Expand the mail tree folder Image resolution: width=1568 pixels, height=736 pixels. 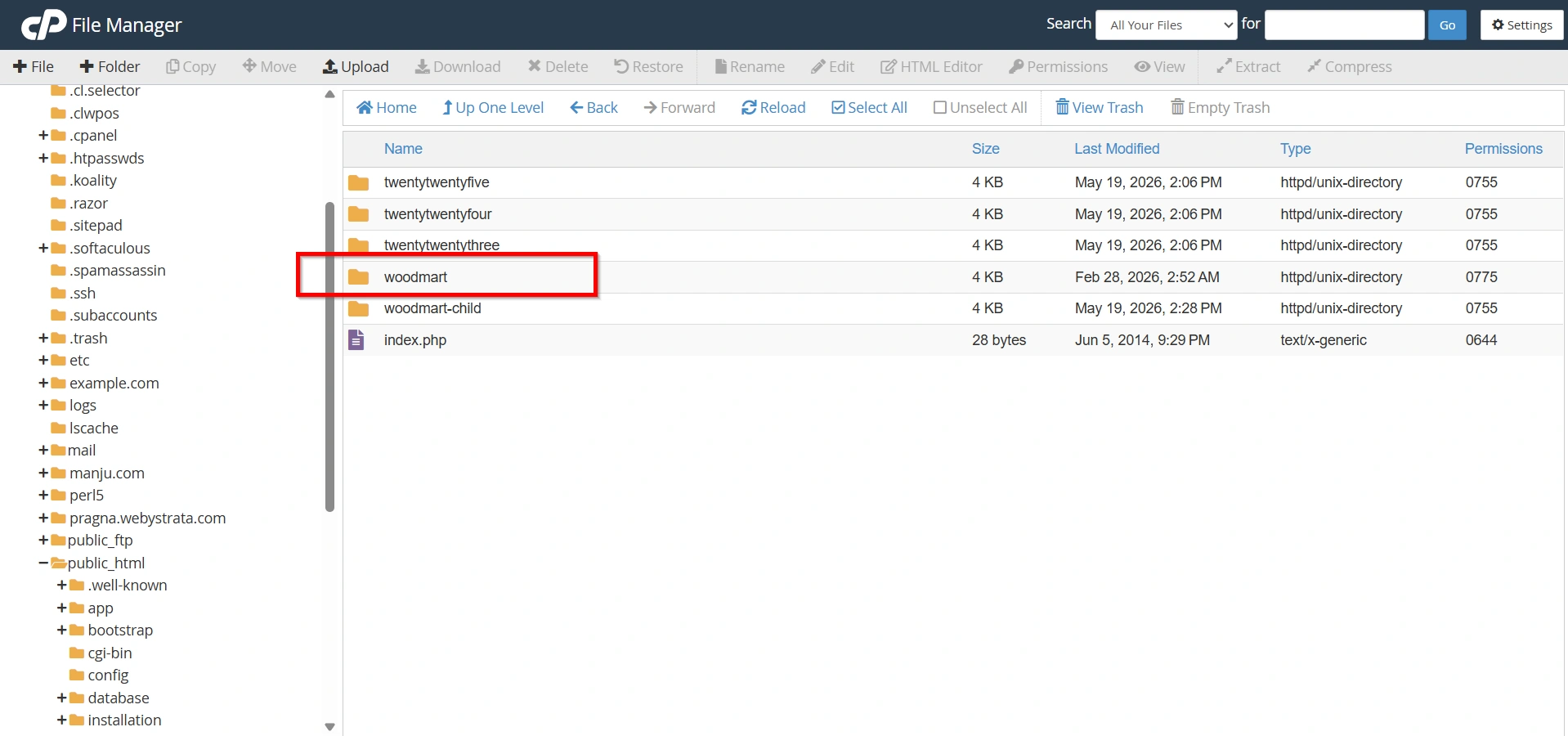click(43, 450)
